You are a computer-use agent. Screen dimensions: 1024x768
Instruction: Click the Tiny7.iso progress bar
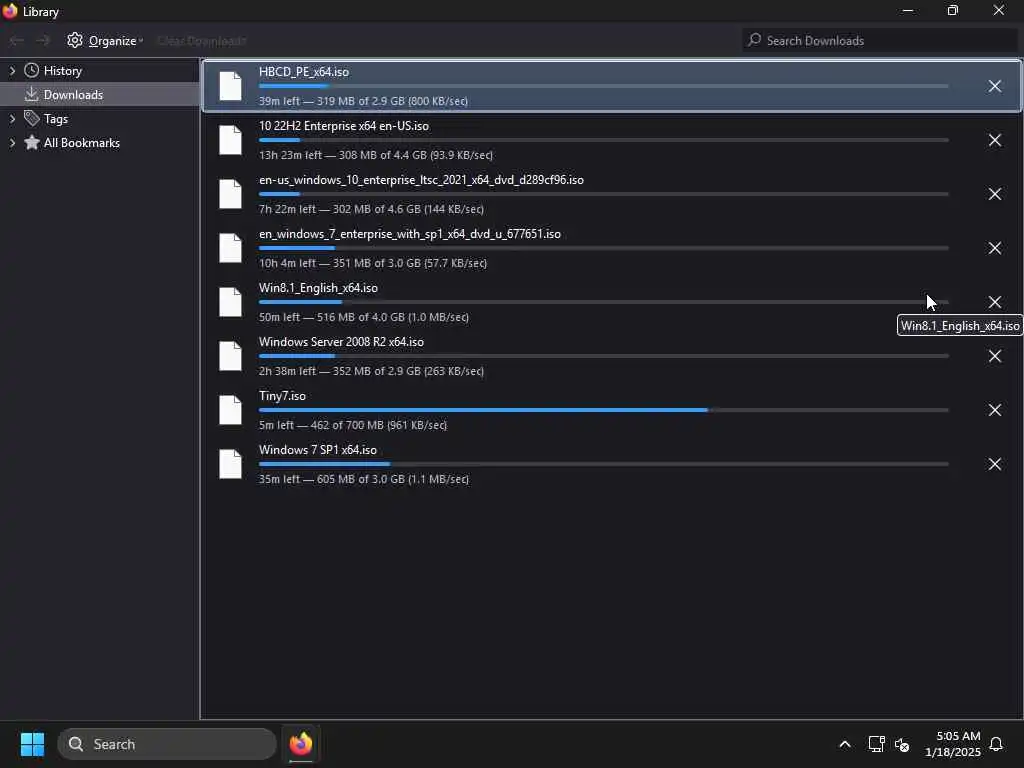click(603, 410)
